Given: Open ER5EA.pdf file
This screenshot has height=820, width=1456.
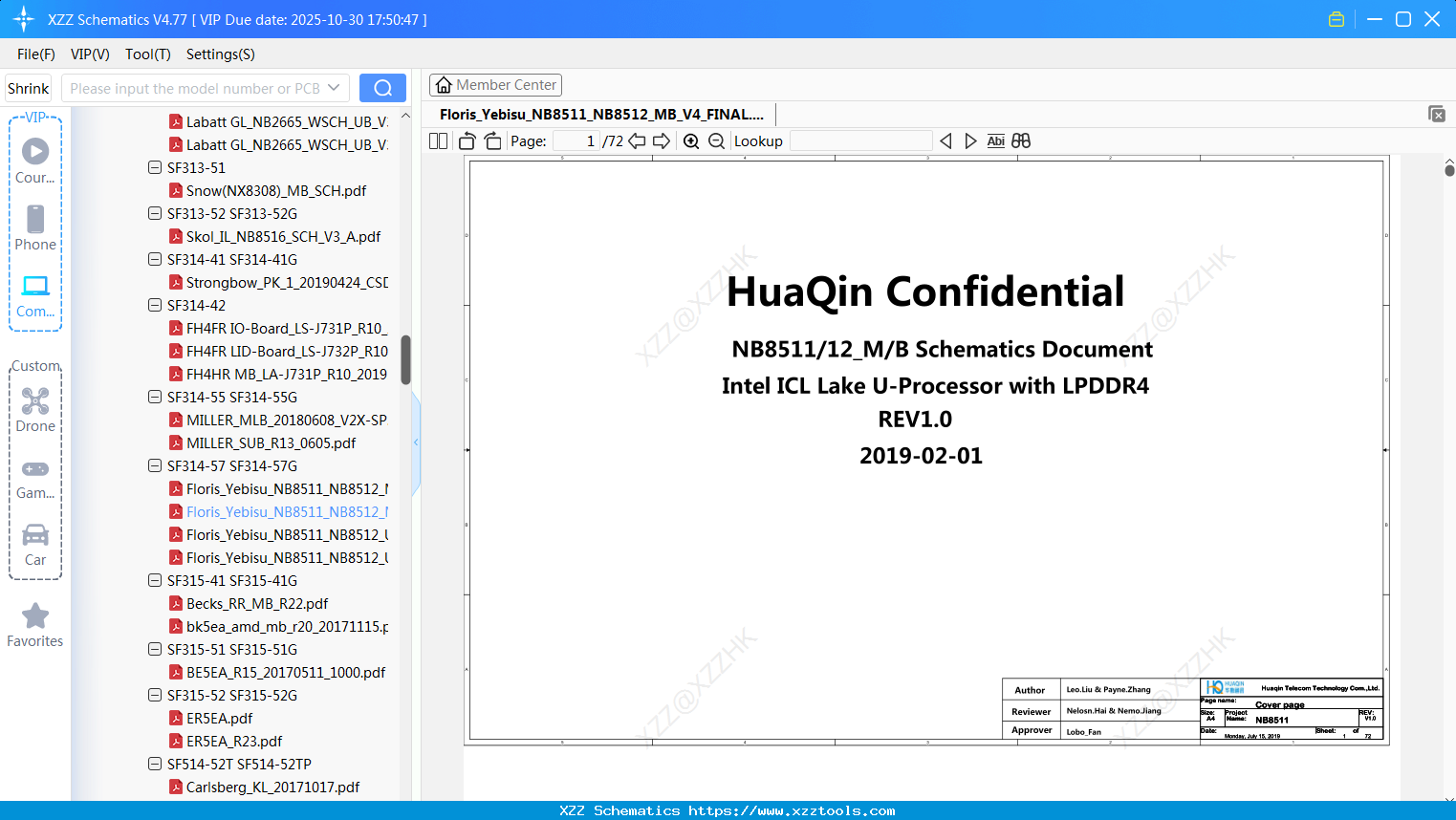Looking at the screenshot, I should coord(219,718).
